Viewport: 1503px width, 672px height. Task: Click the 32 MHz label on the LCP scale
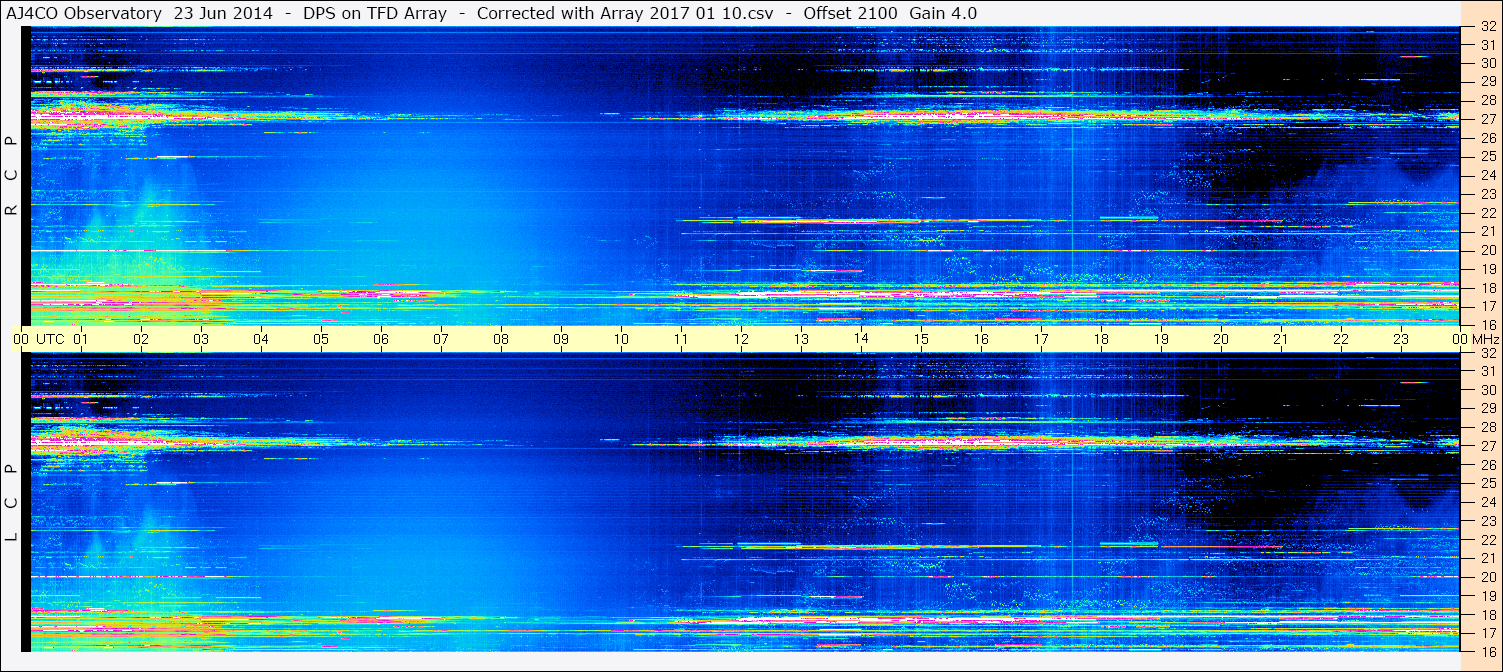1487,353
